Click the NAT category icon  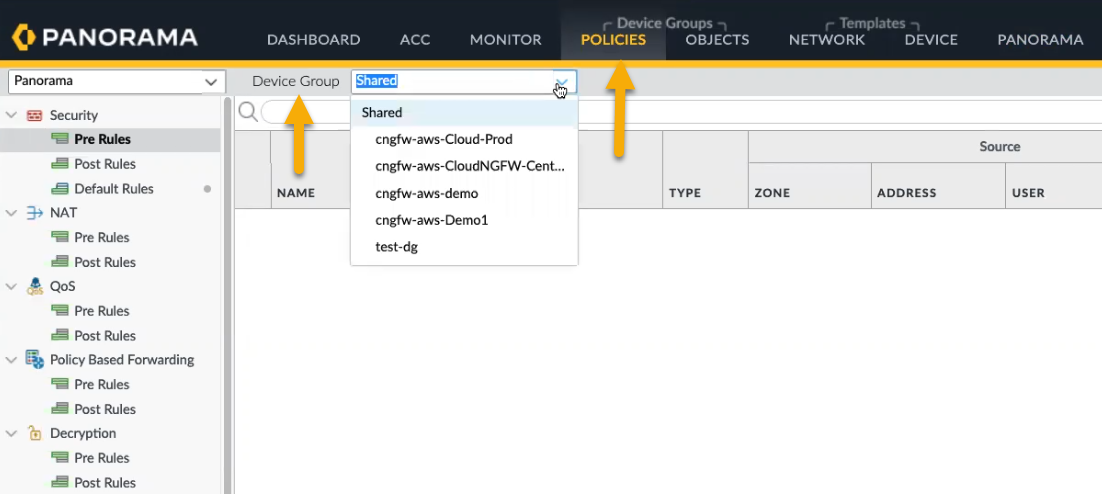[34, 213]
